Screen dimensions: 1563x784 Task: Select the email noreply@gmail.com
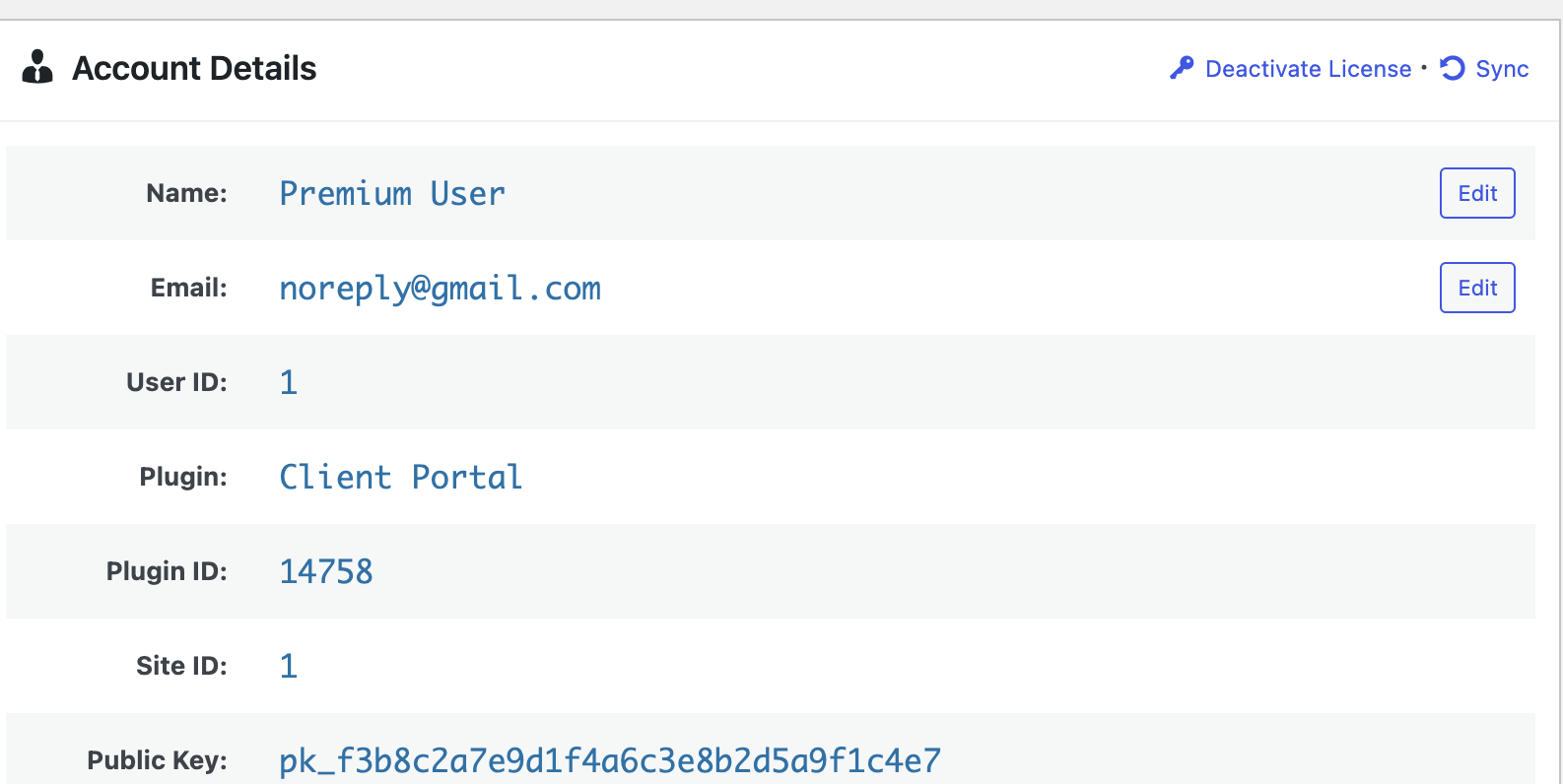[440, 289]
